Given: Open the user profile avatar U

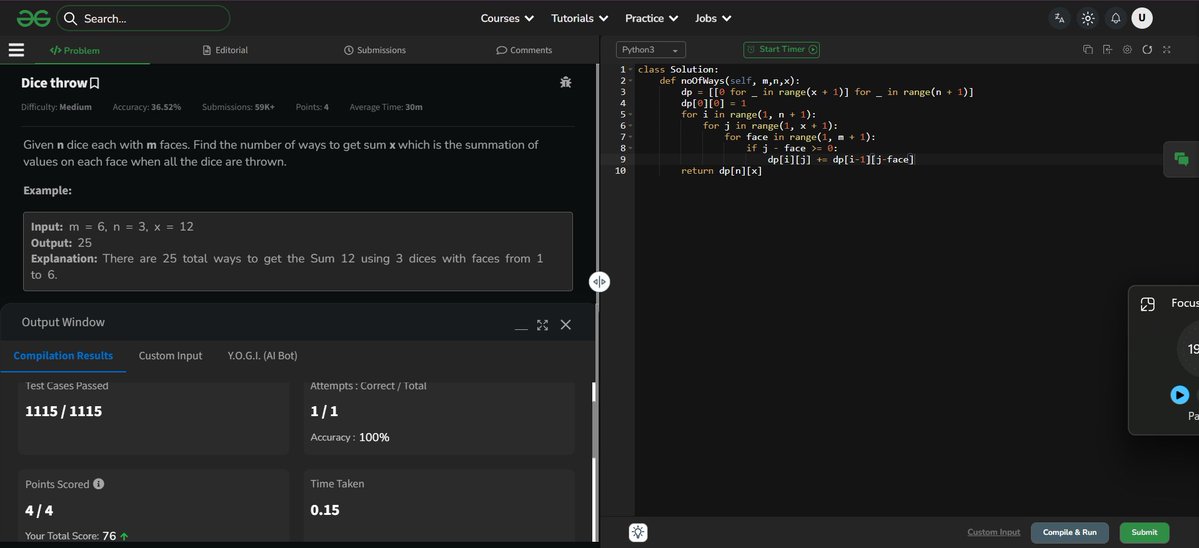Looking at the screenshot, I should [x=1142, y=18].
